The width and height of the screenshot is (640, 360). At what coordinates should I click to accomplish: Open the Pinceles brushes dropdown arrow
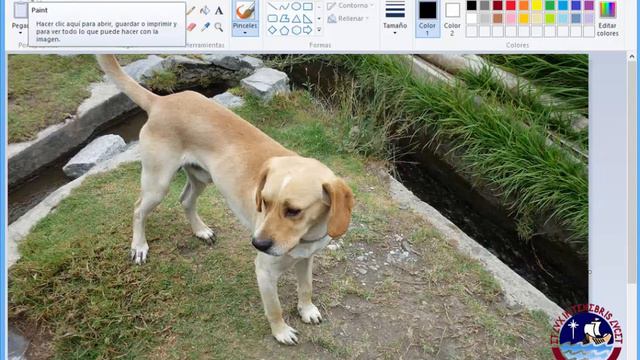pyautogui.click(x=245, y=33)
